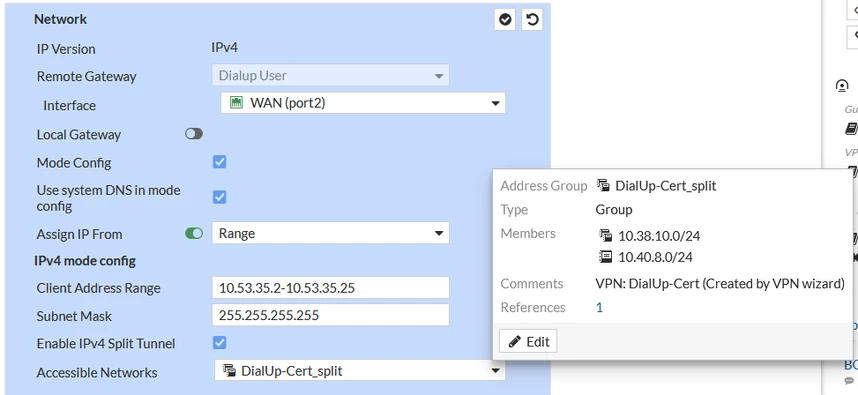Click the DialUp-Cert_split name in tooltip

665,186
